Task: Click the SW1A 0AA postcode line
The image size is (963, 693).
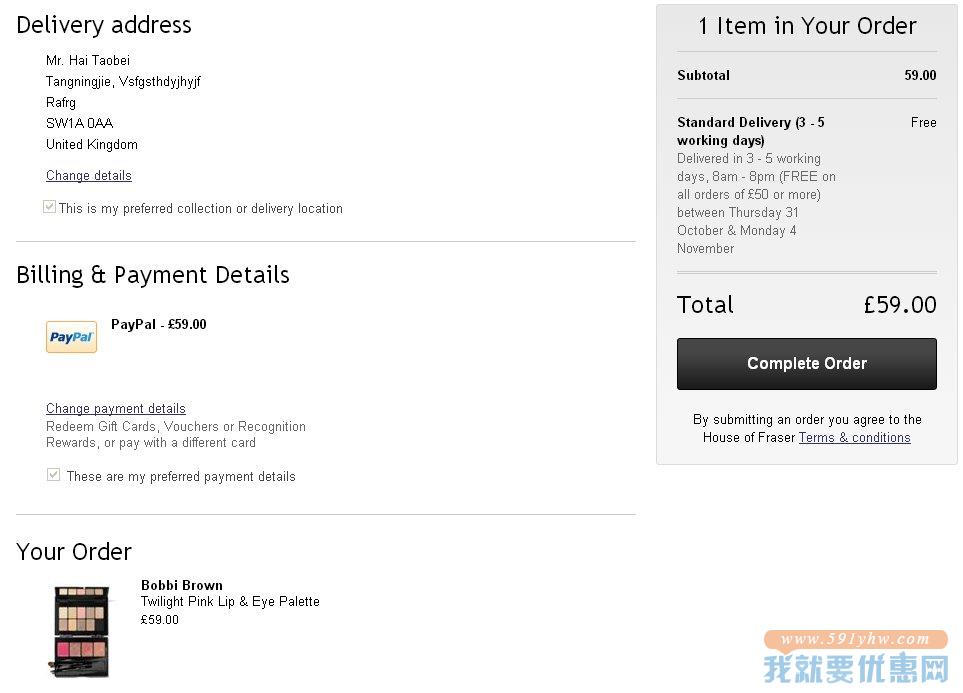Action: 80,123
